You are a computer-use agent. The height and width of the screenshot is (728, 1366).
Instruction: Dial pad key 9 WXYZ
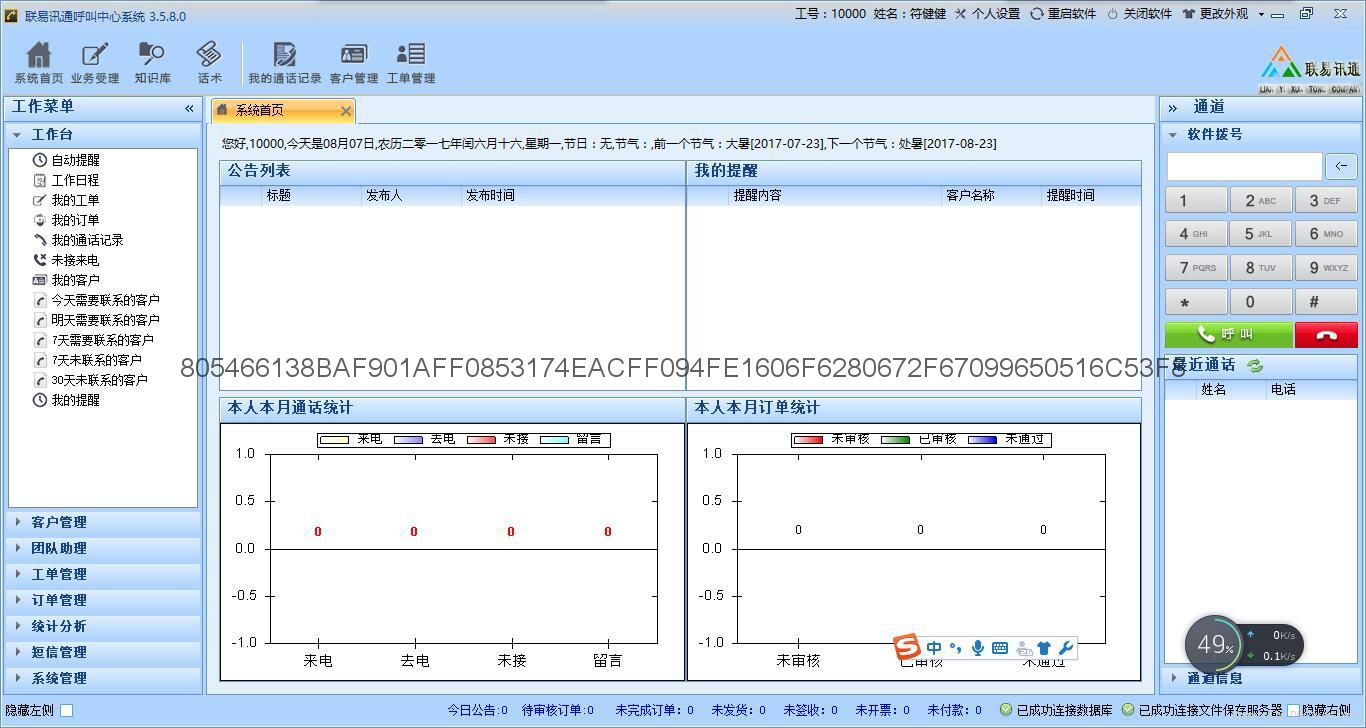click(x=1326, y=268)
